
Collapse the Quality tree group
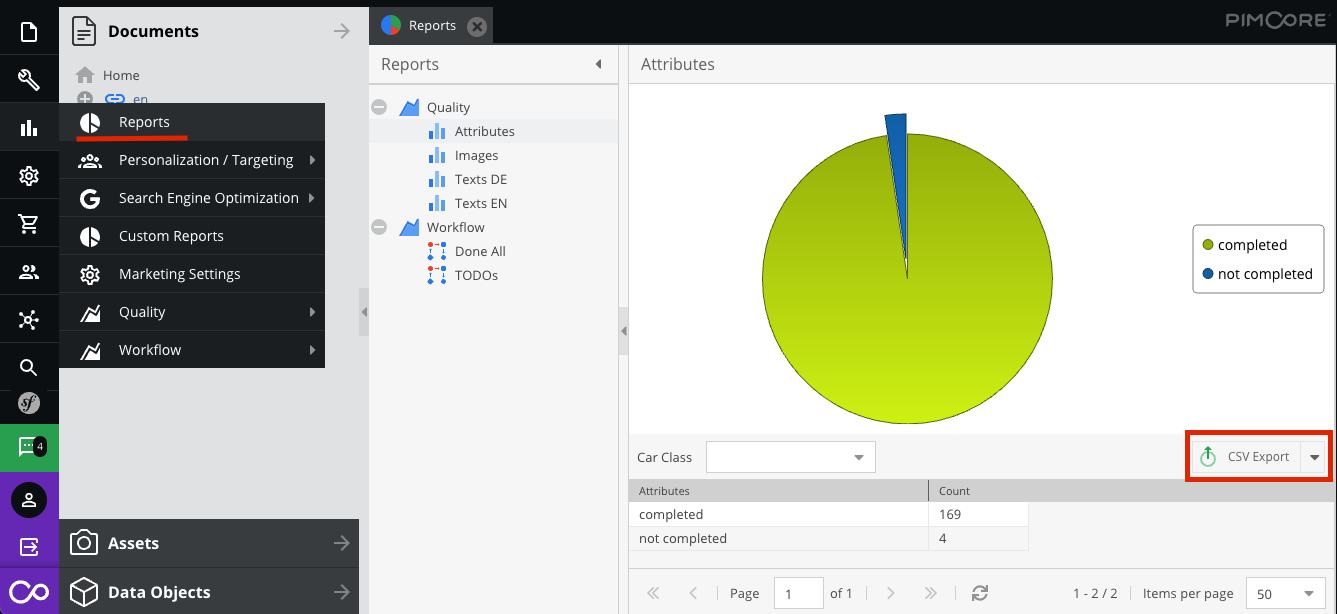[x=379, y=107]
